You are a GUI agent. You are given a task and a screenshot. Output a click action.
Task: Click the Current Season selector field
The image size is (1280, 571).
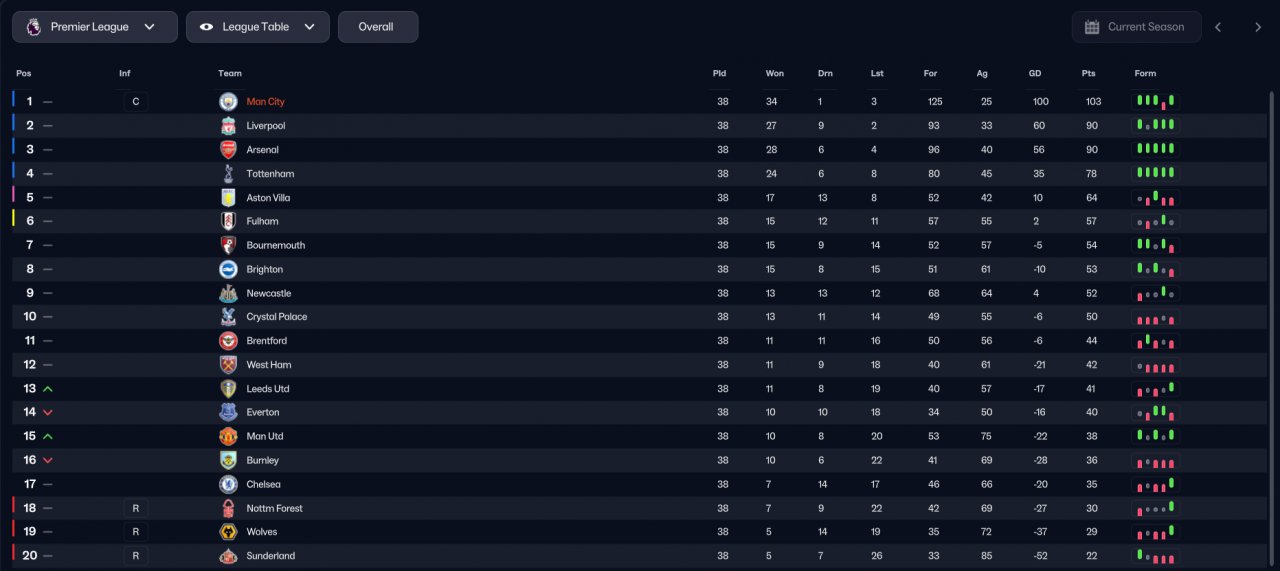pyautogui.click(x=1137, y=27)
